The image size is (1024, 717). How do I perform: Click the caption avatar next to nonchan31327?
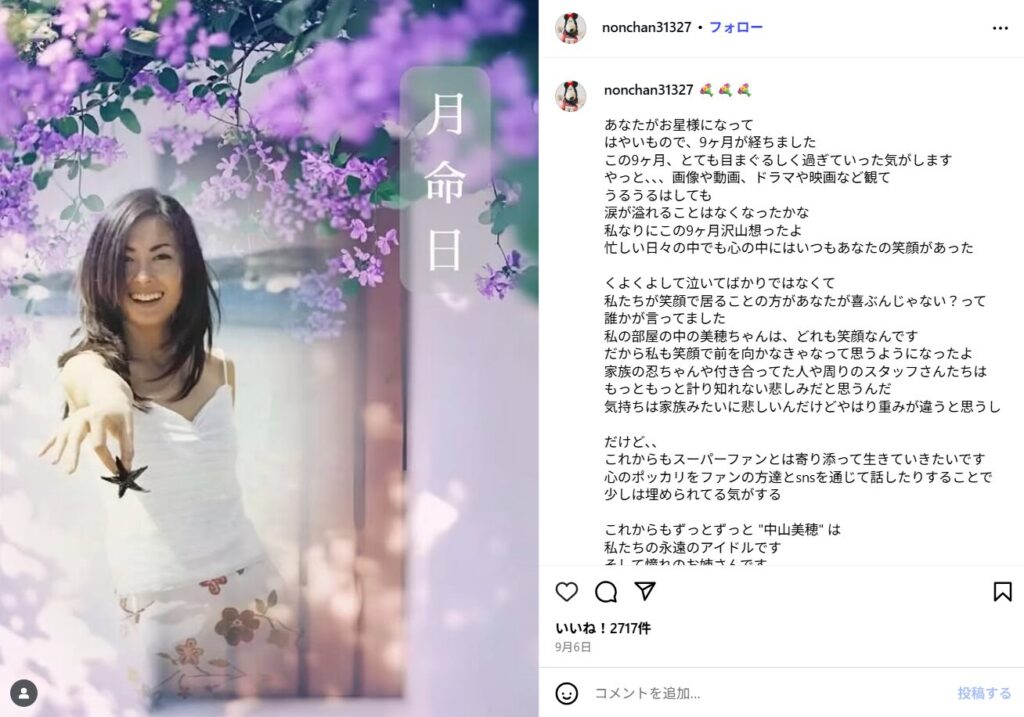coord(571,96)
